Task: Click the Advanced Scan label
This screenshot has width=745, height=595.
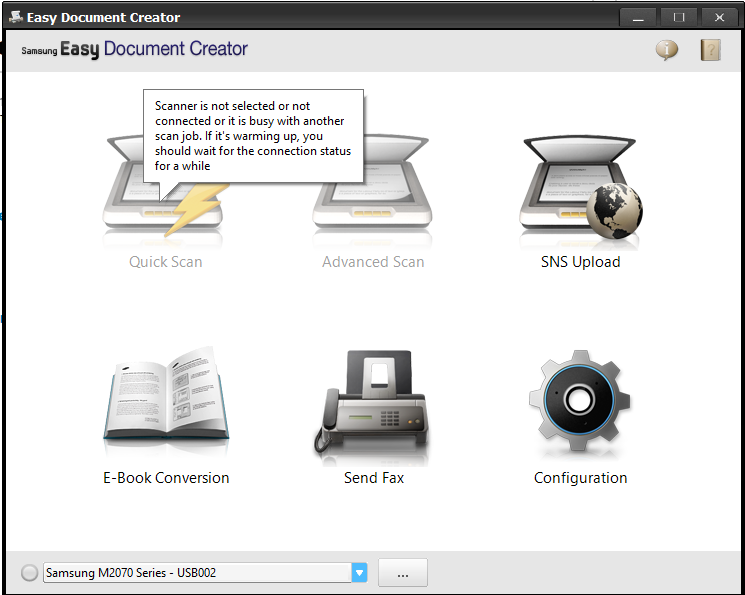Action: point(373,262)
